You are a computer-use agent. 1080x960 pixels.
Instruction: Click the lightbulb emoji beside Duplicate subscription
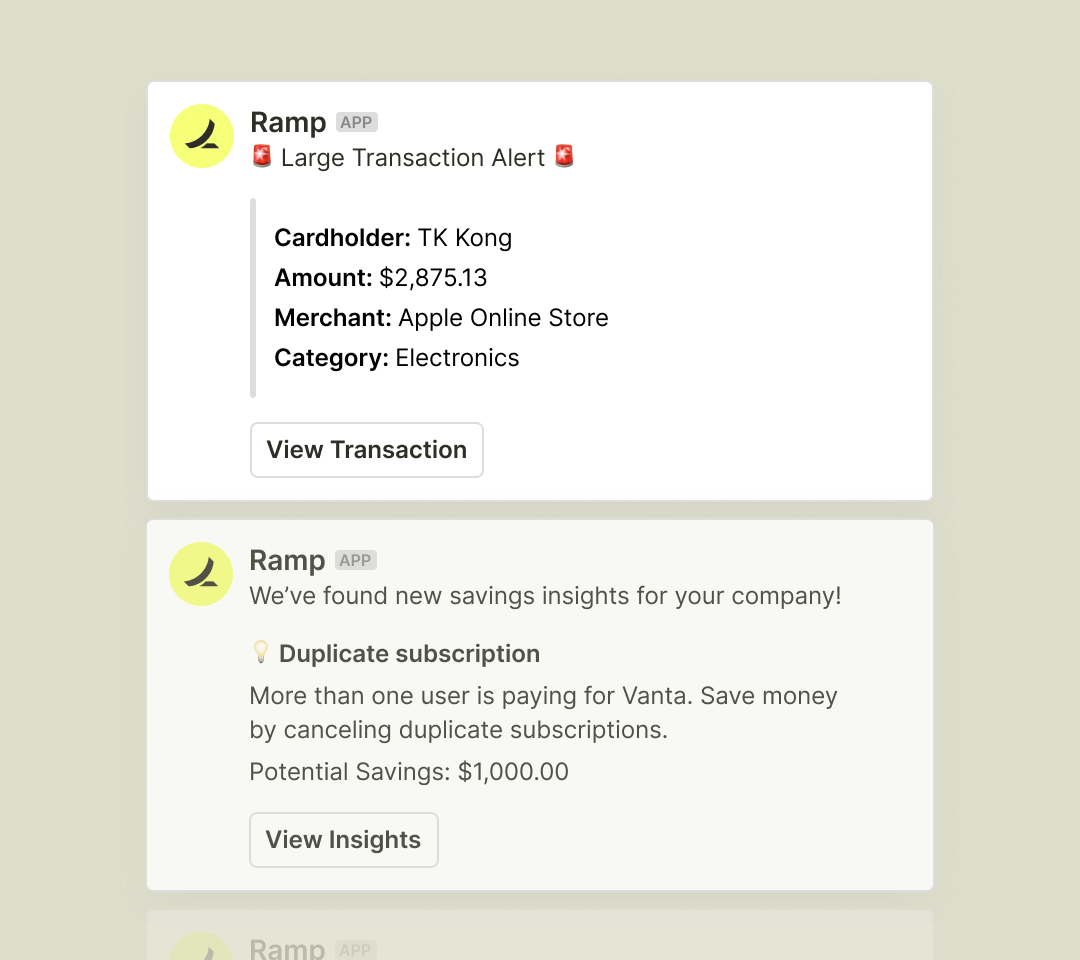coord(260,652)
